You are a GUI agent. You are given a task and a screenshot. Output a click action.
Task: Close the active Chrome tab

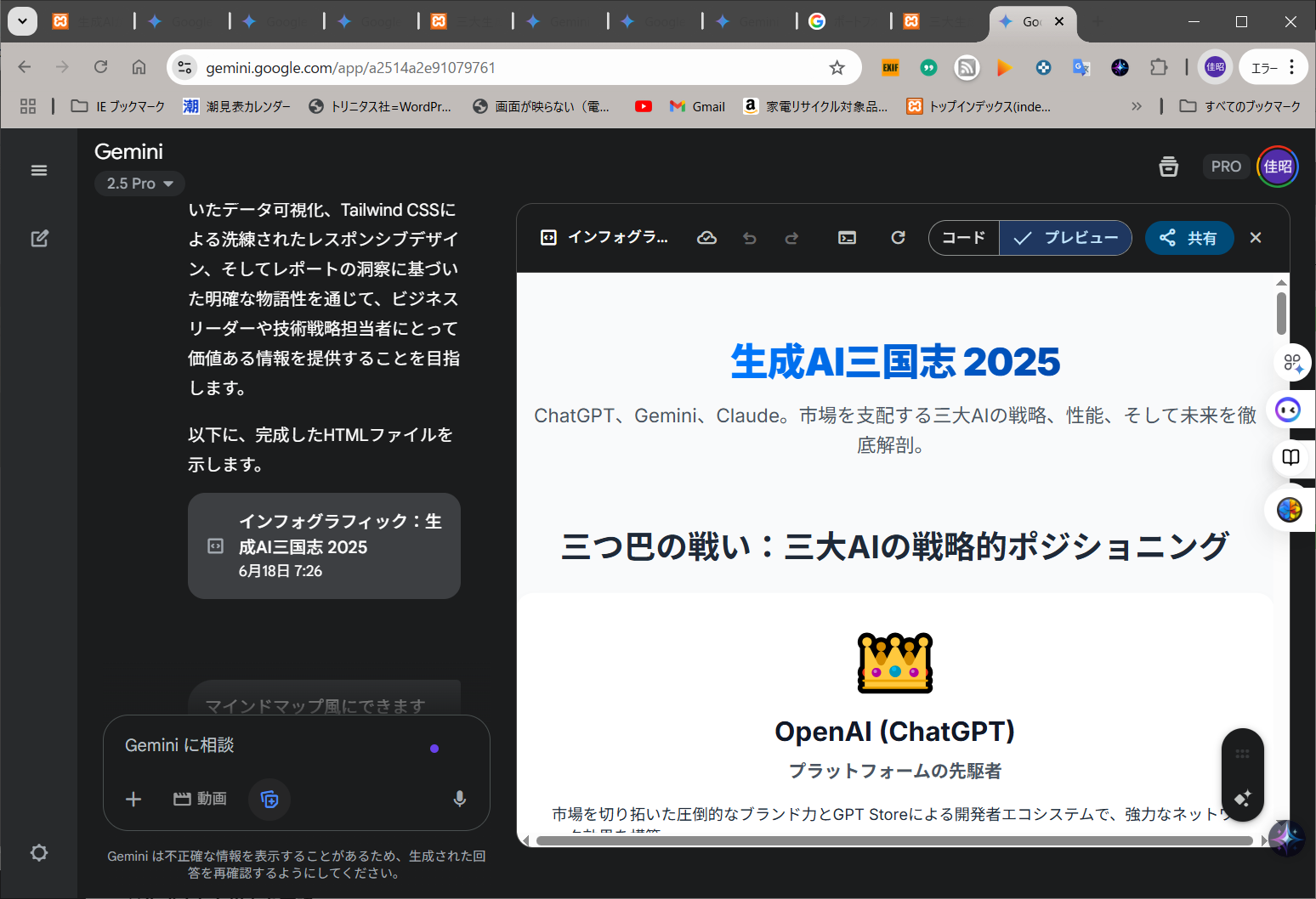pyautogui.click(x=1059, y=21)
